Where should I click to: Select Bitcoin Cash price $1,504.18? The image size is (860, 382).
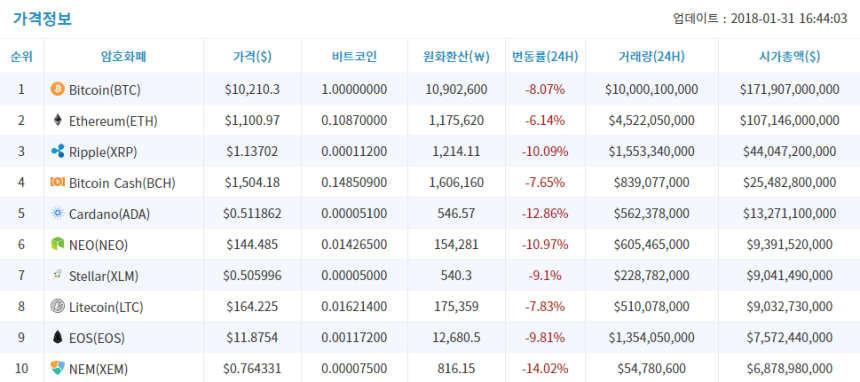(252, 182)
